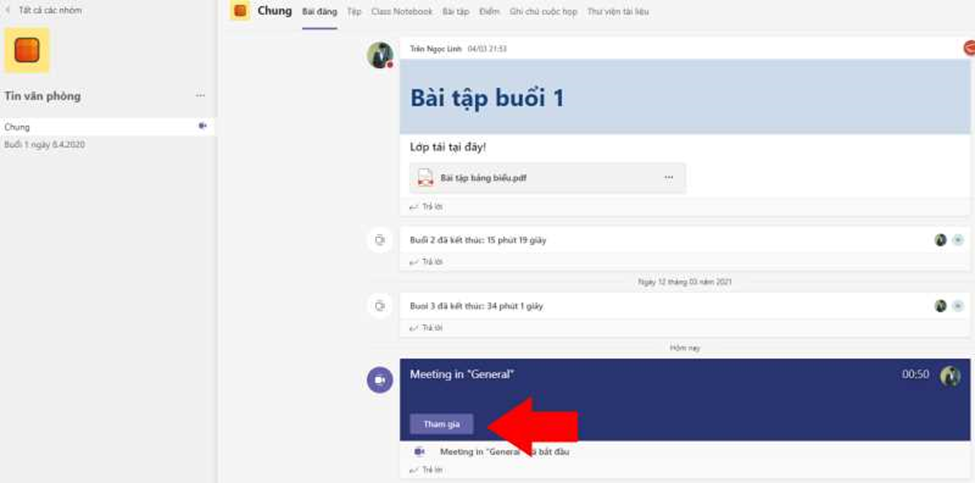
Task: Reply under the Buổi 2 meeting entry
Action: [427, 262]
